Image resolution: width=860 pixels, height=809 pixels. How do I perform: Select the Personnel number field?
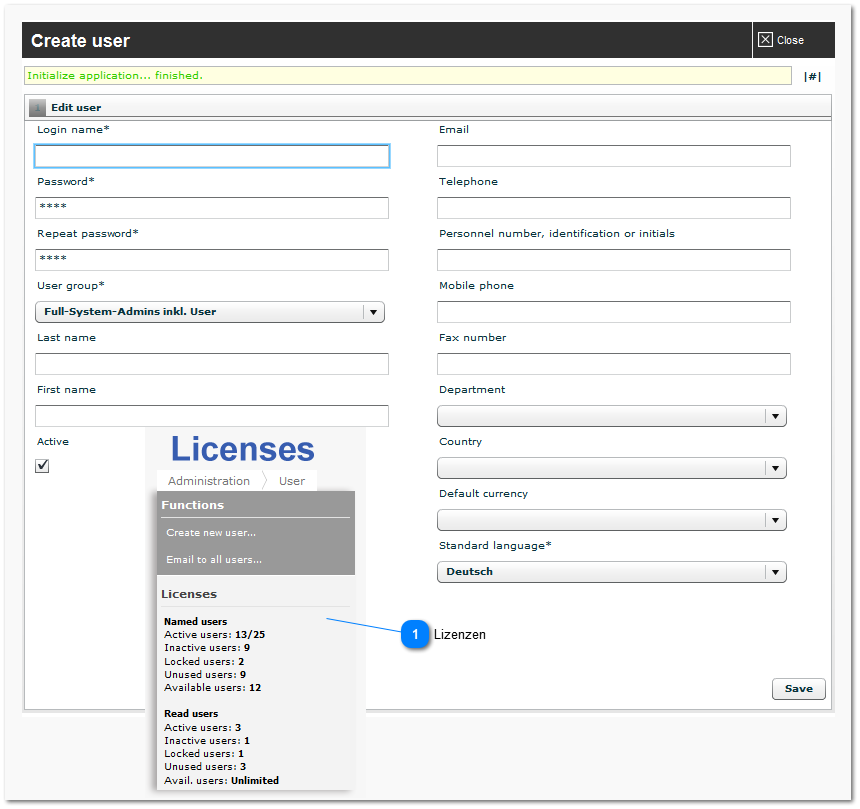pos(614,260)
